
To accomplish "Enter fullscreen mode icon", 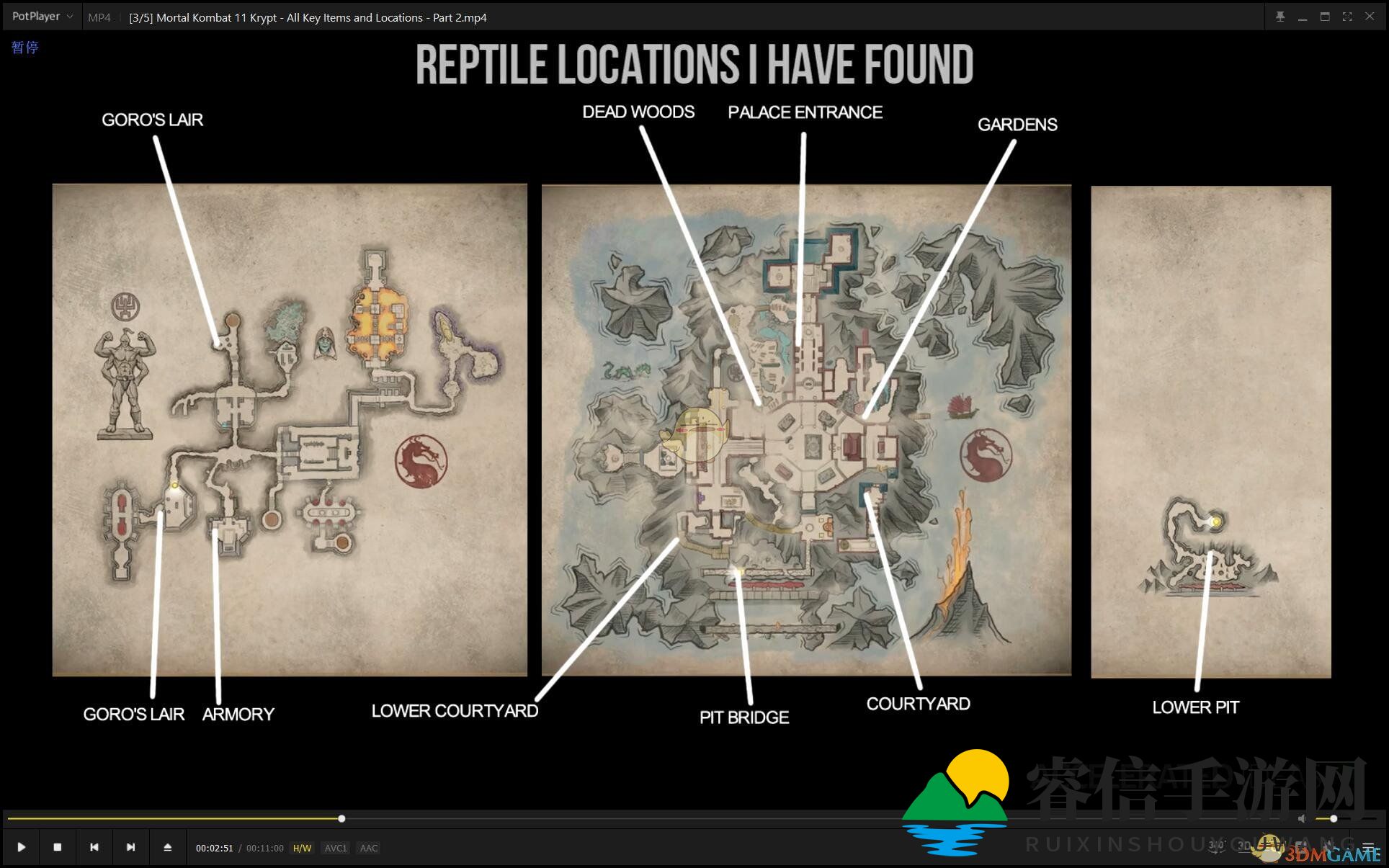I will [x=1347, y=17].
